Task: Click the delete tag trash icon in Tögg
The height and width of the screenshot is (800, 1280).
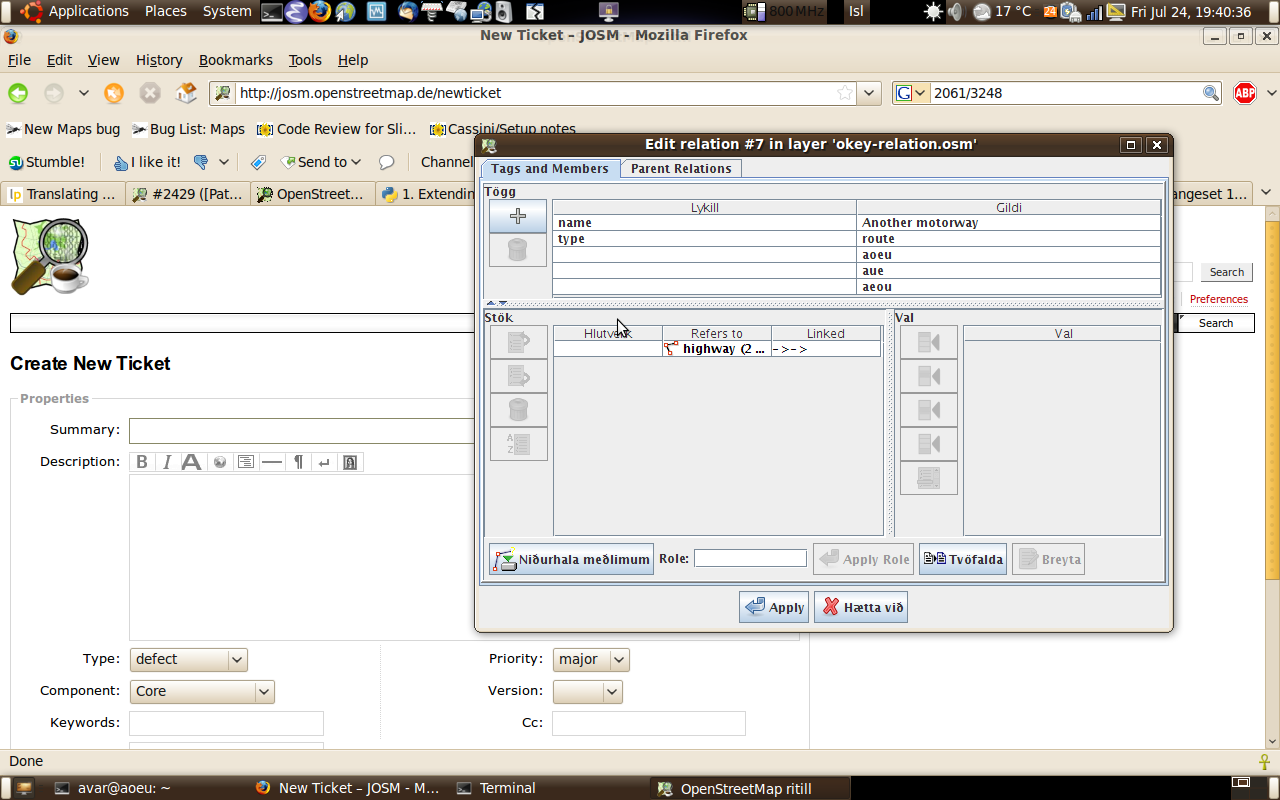Action: (518, 250)
